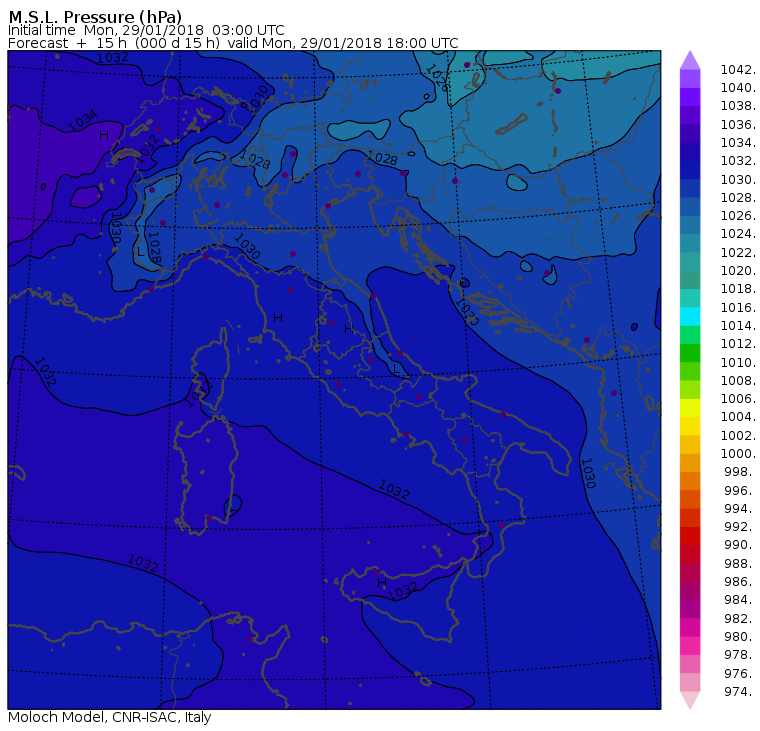
Task: Click the L low-pressure marker over Sardinia
Action: (232, 509)
